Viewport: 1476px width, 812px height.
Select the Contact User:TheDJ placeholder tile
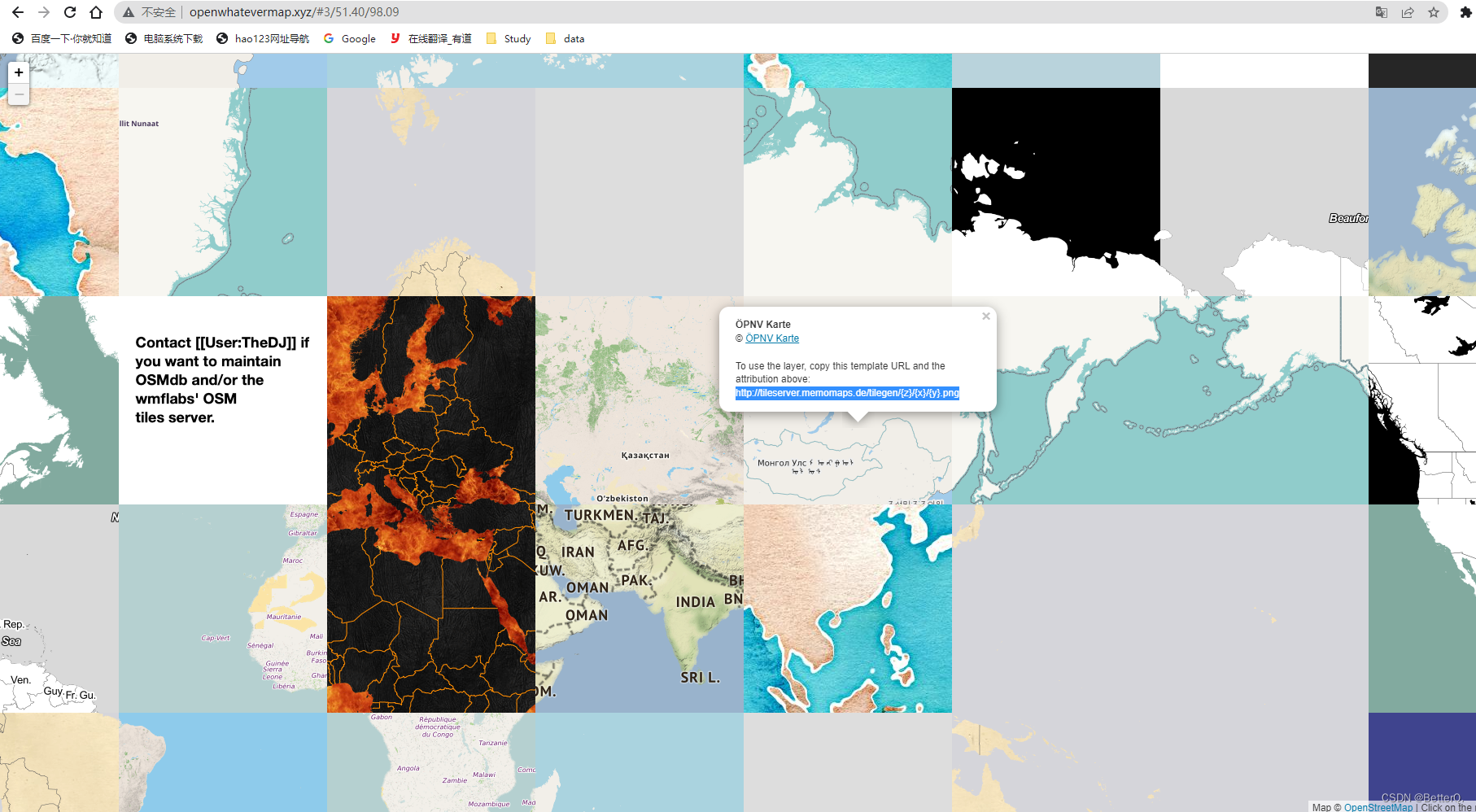point(223,400)
